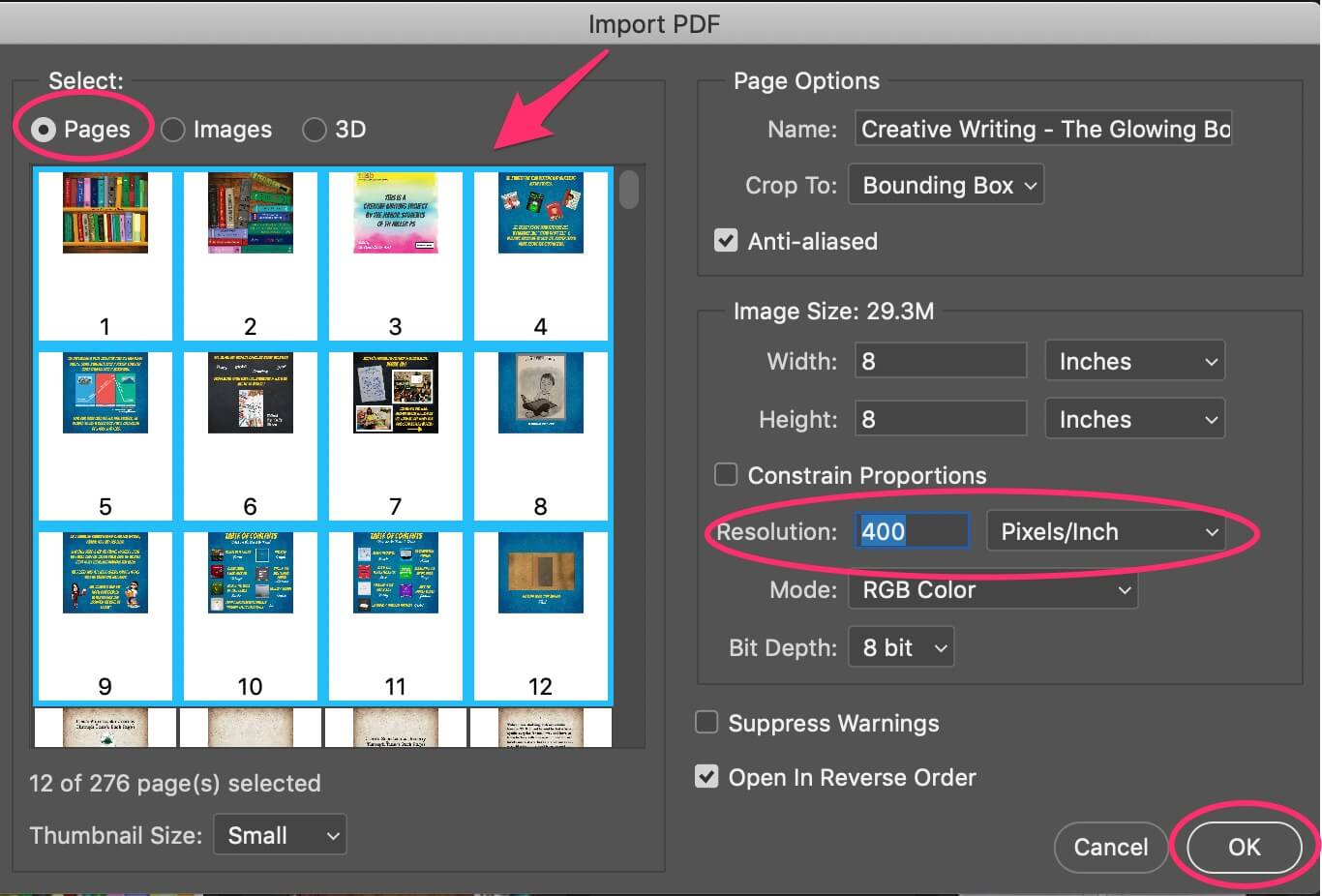Open the Width units dropdown
This screenshot has height=896, width=1322.
click(1134, 360)
